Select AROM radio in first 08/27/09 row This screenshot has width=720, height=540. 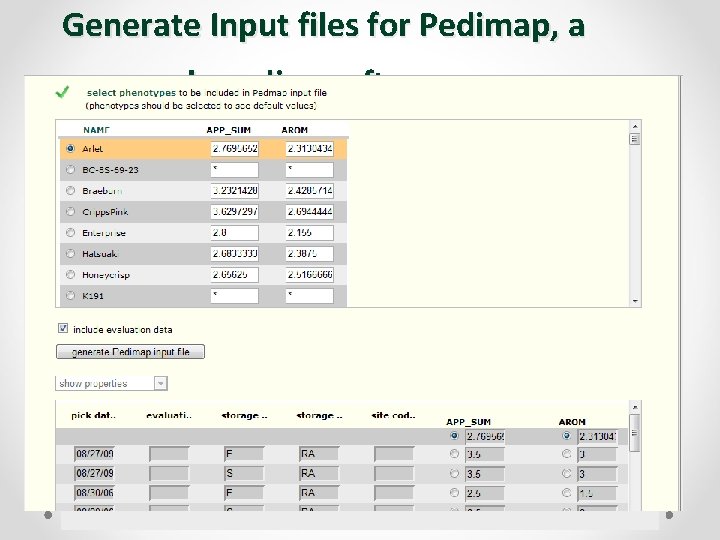[567, 454]
